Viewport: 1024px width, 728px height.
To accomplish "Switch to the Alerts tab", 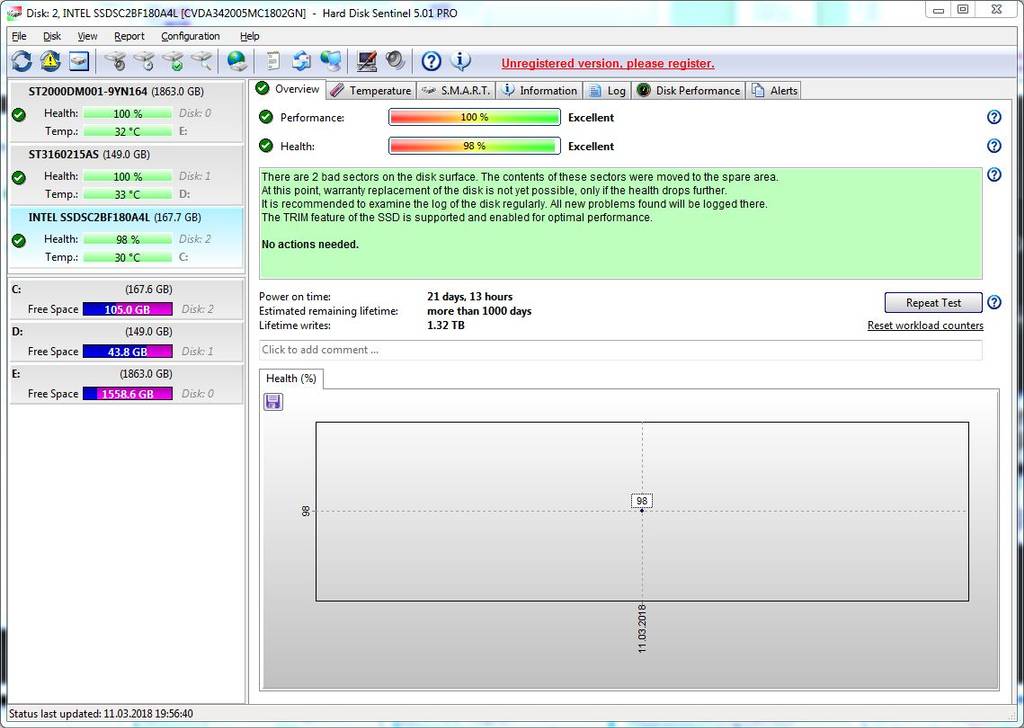I will coord(775,90).
